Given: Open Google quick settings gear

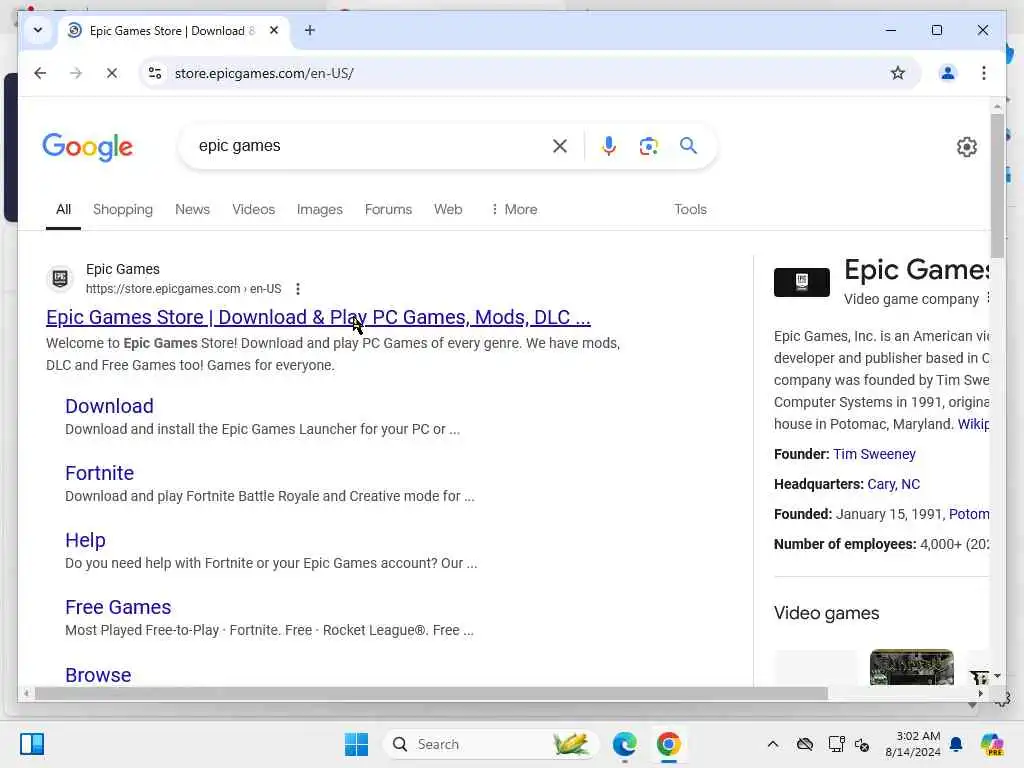Looking at the screenshot, I should click(967, 147).
